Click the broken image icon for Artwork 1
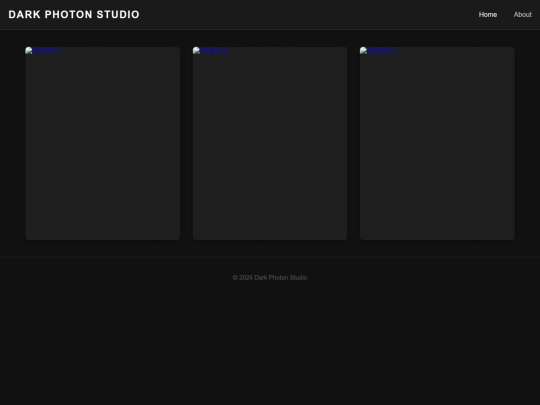This screenshot has height=405, width=540. pyautogui.click(x=29, y=51)
